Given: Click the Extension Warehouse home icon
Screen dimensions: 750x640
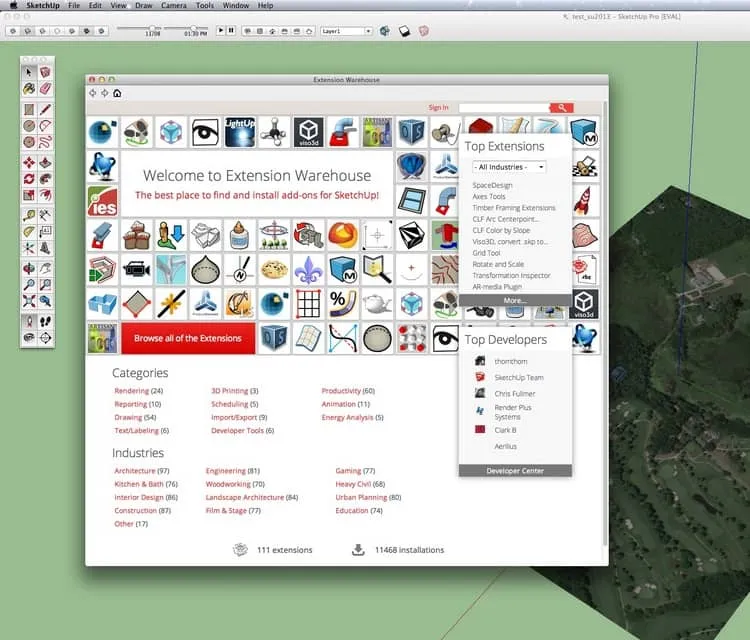Looking at the screenshot, I should tap(117, 93).
